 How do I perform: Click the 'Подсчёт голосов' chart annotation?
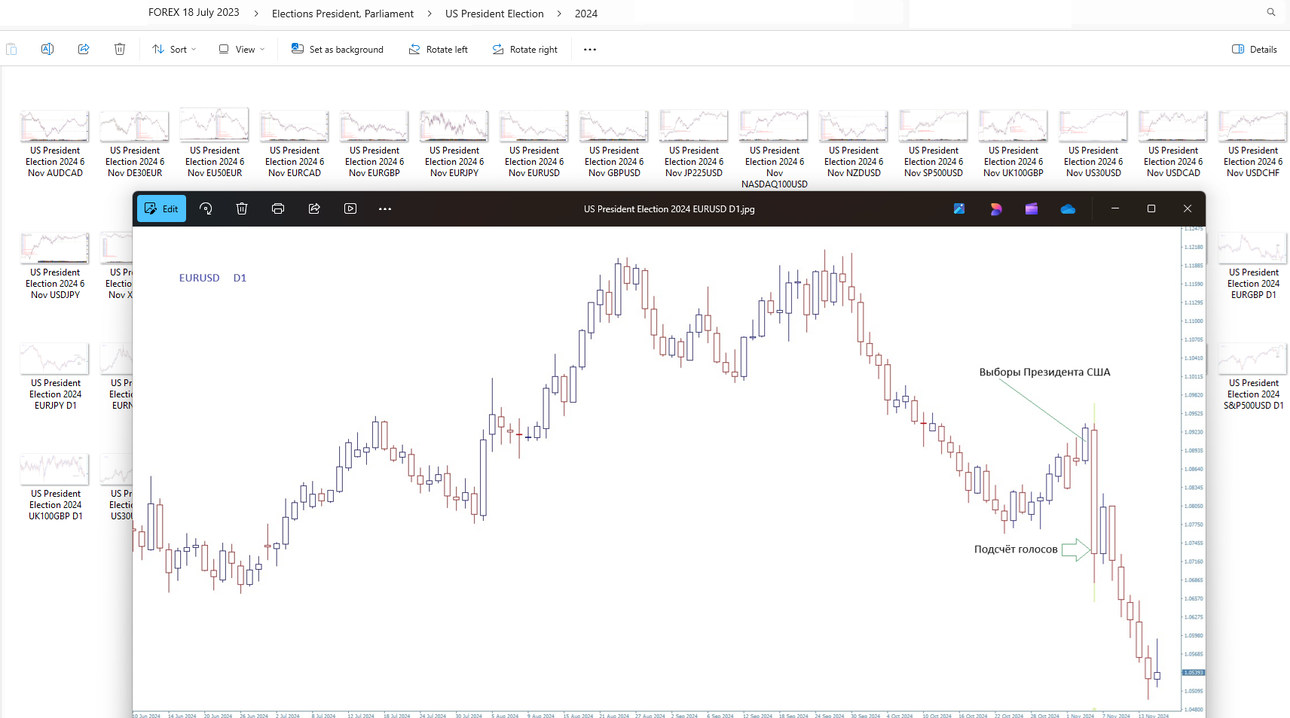click(x=1015, y=549)
